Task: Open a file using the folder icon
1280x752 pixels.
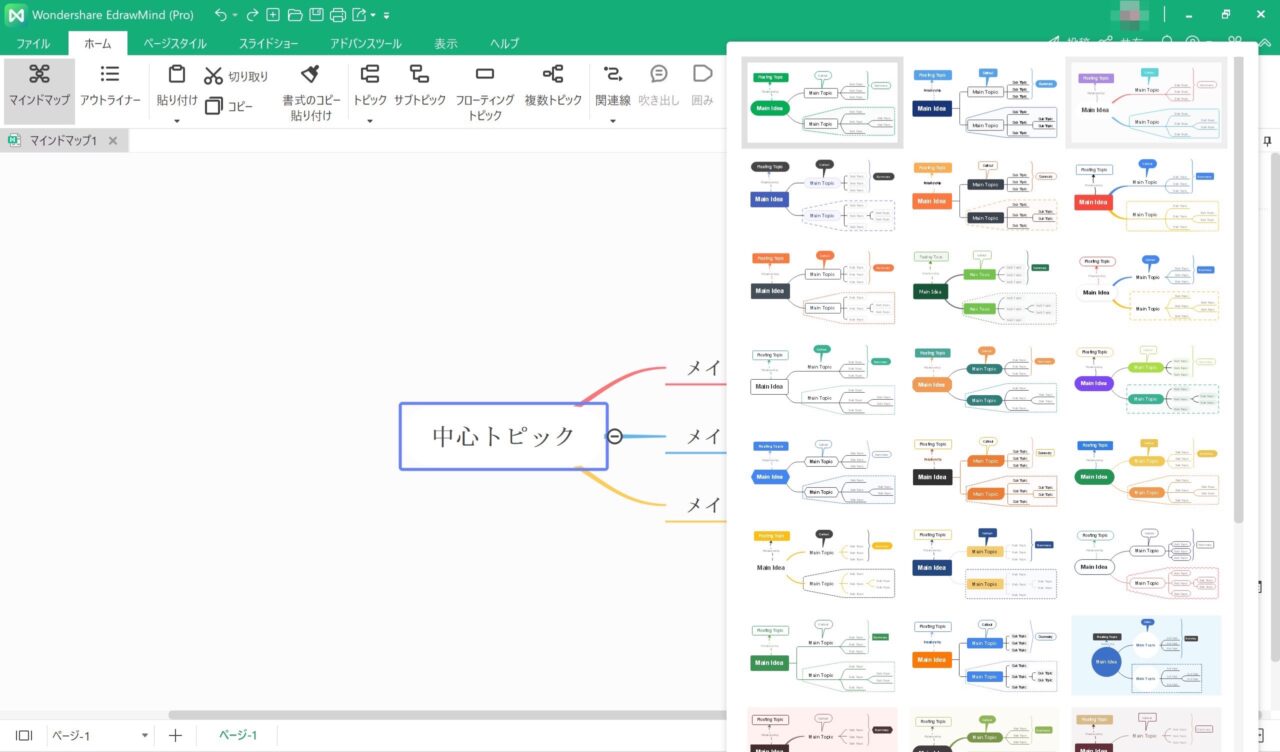Action: tap(294, 15)
